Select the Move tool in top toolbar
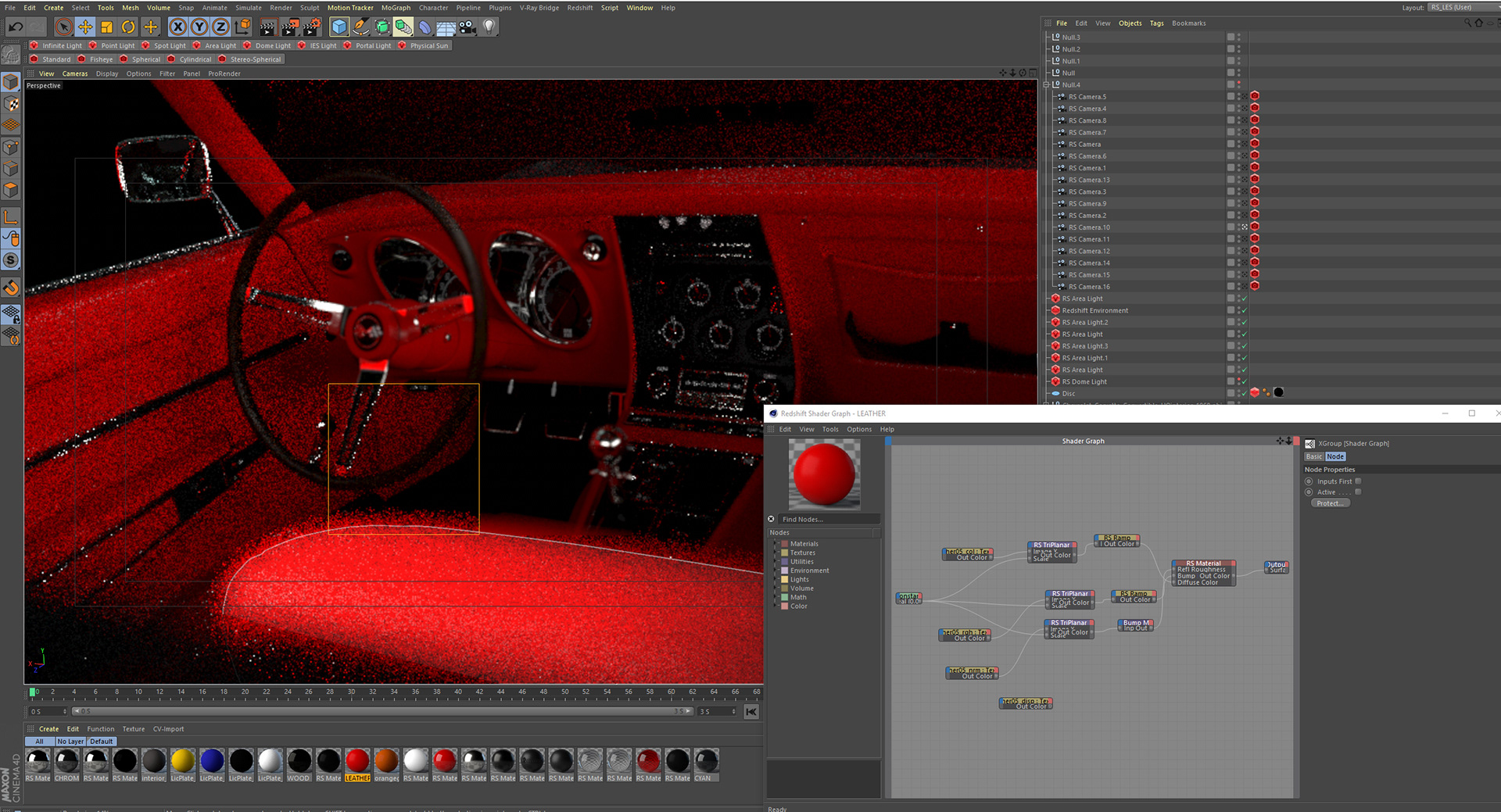 tap(85, 27)
